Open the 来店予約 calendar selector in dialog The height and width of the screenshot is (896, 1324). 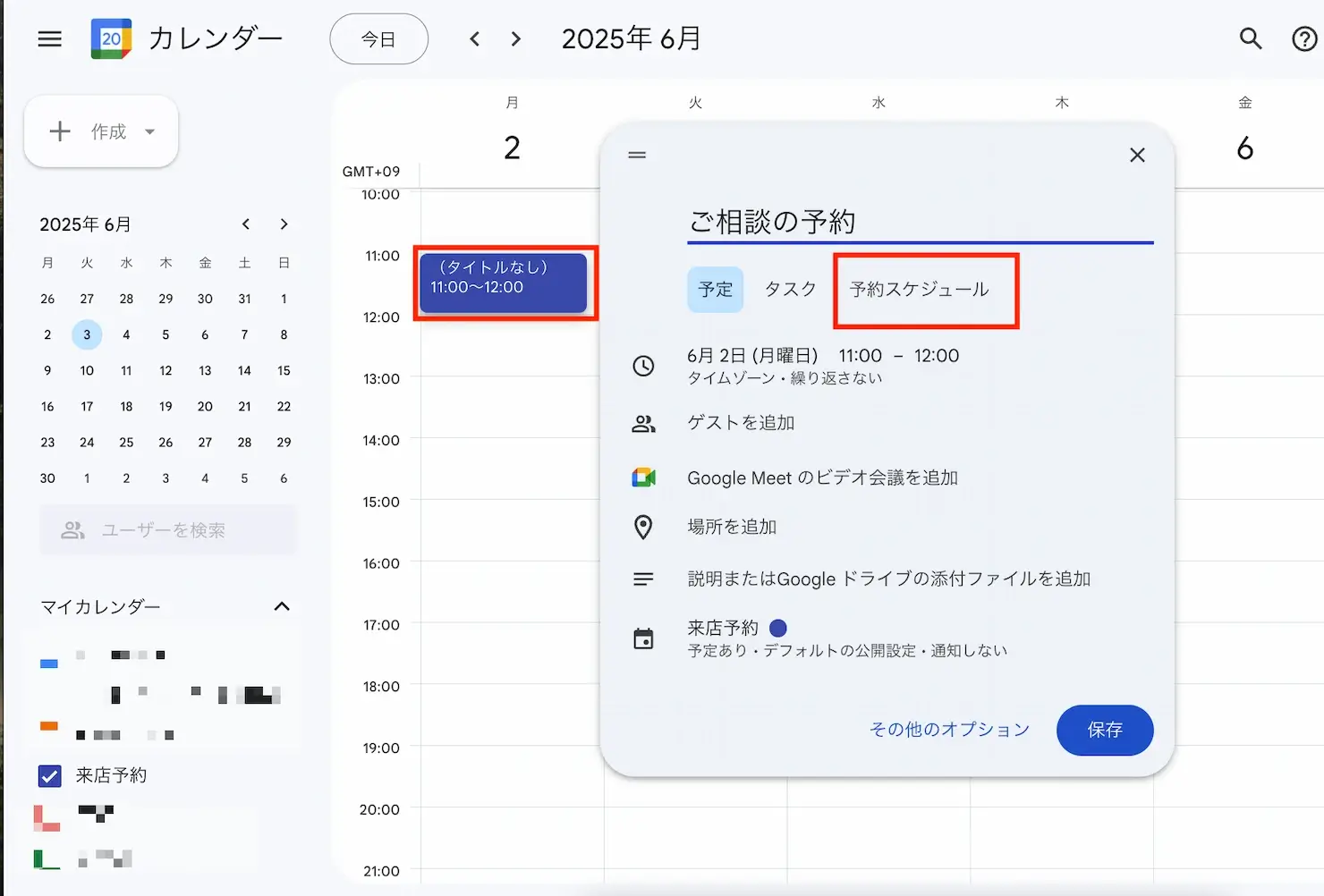pyautogui.click(x=723, y=628)
